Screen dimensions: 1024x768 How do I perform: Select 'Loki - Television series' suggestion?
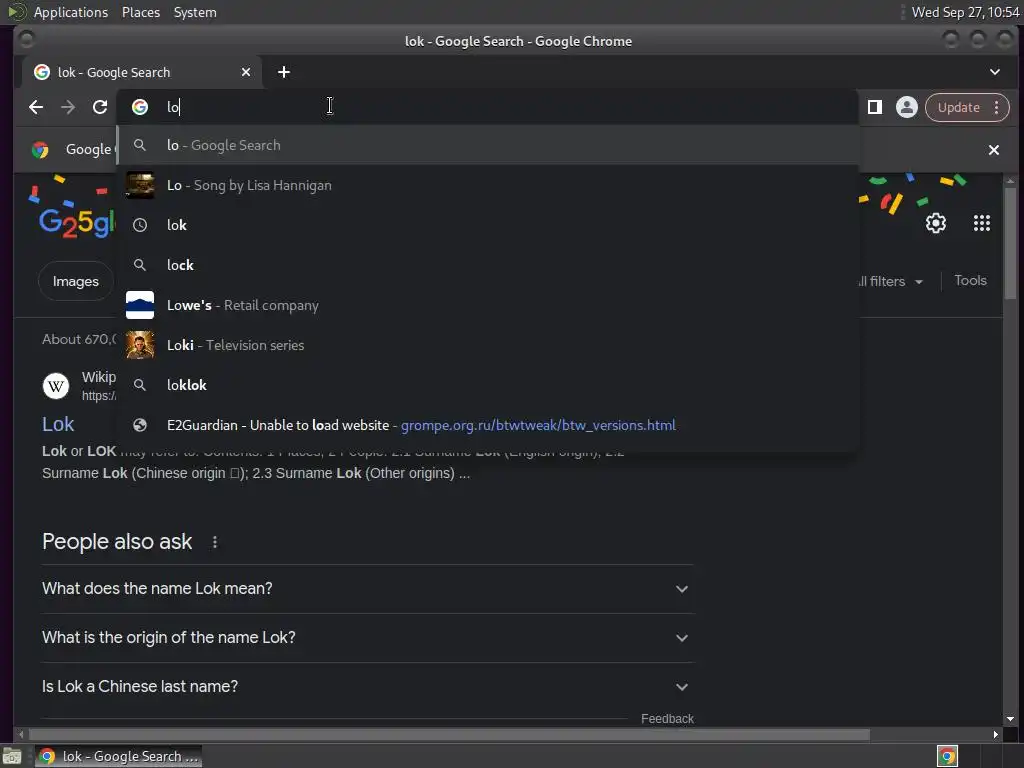coord(488,345)
